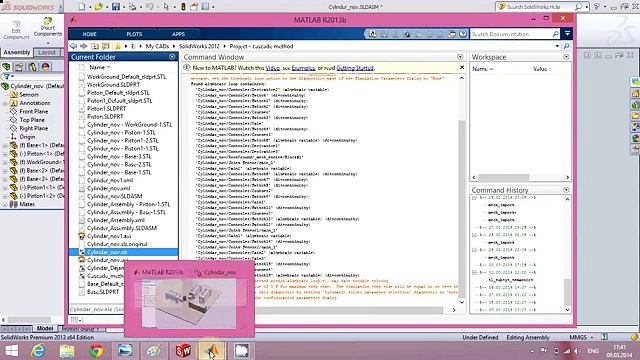The height and width of the screenshot is (360, 640).
Task: Click the SolidWorks Help question-mark icon
Action: click(597, 7)
